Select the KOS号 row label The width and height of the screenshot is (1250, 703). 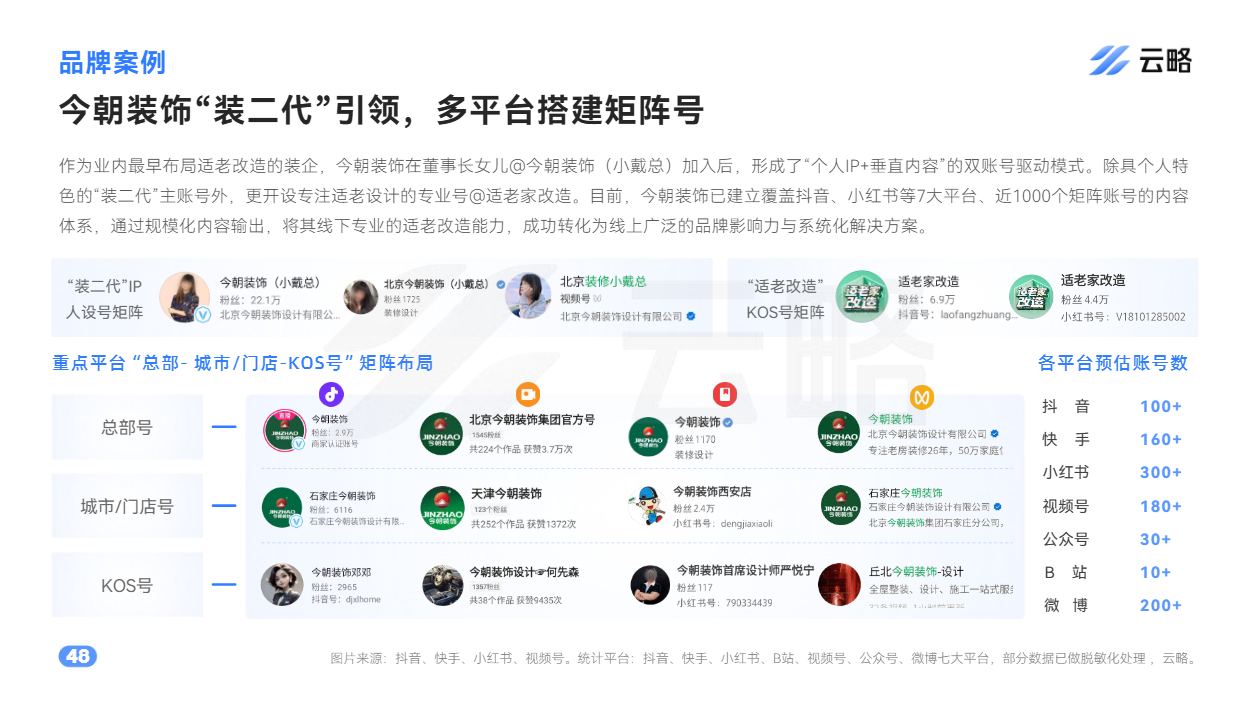[127, 585]
